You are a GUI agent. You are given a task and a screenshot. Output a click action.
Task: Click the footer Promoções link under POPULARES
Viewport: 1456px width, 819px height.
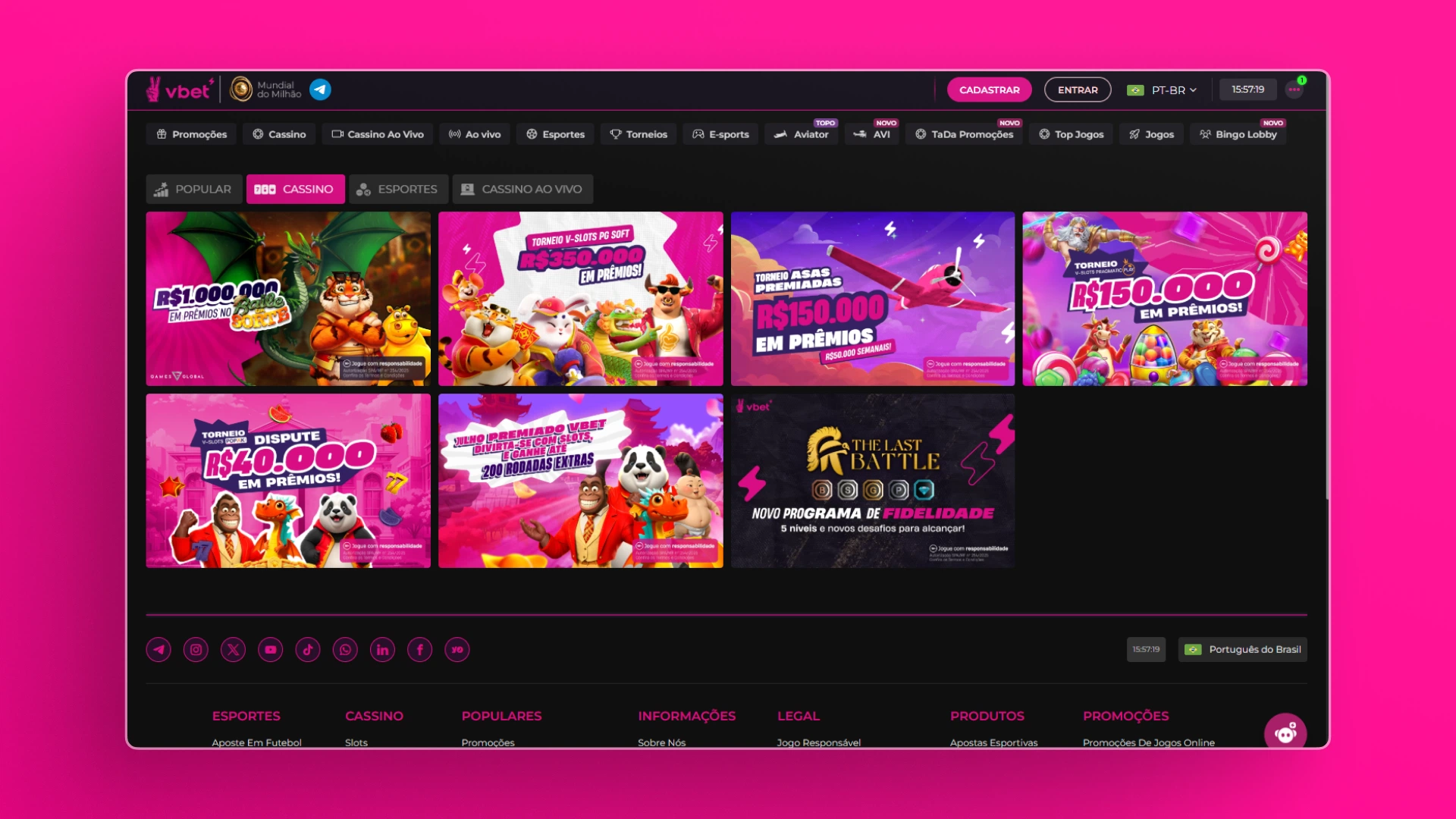pos(488,742)
